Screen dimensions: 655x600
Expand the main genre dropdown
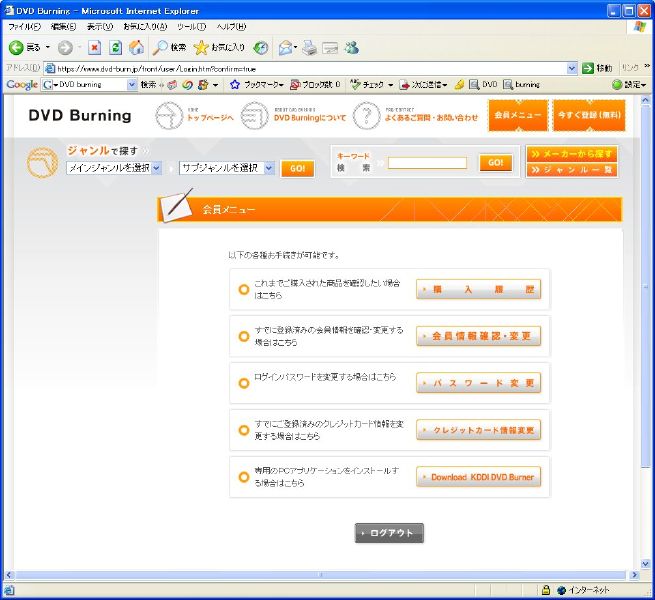coord(113,168)
